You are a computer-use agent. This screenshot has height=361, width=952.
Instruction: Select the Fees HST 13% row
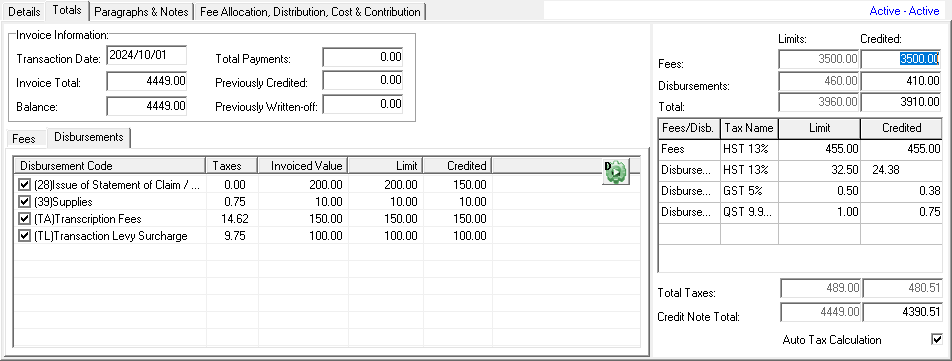click(x=800, y=149)
